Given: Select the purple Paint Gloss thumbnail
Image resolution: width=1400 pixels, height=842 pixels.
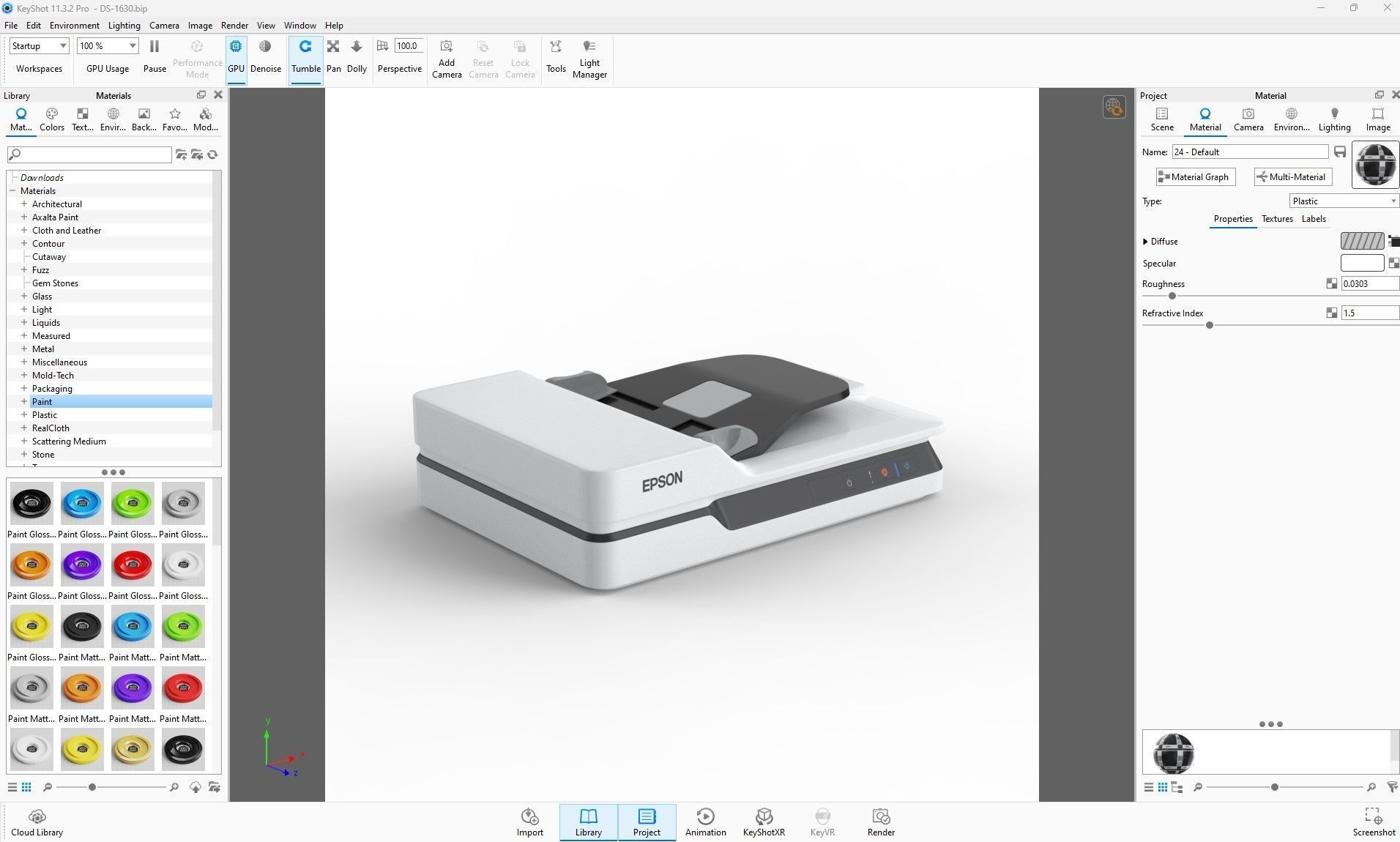Looking at the screenshot, I should tap(82, 565).
